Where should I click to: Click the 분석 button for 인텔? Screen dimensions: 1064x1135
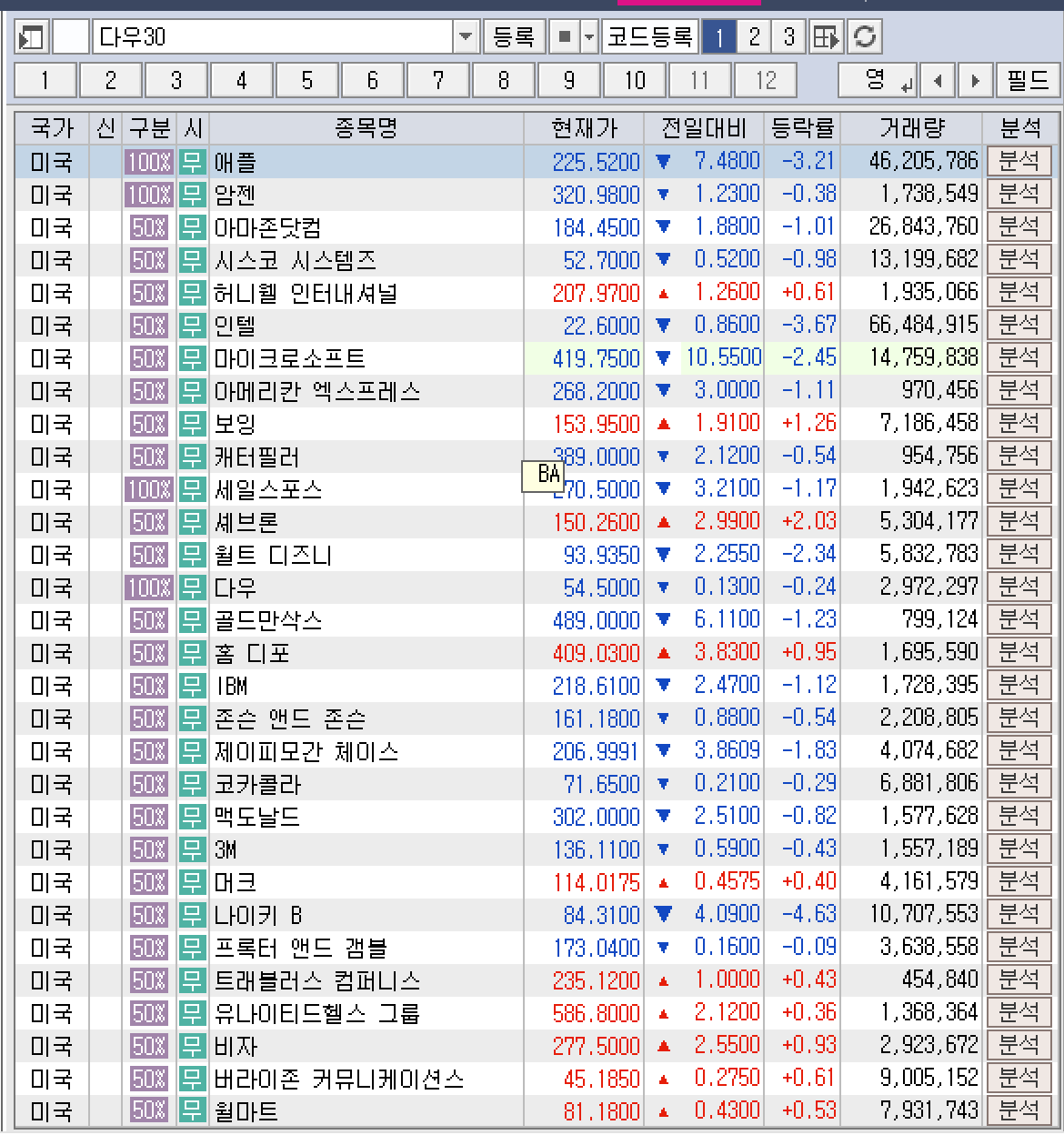coord(1019,326)
